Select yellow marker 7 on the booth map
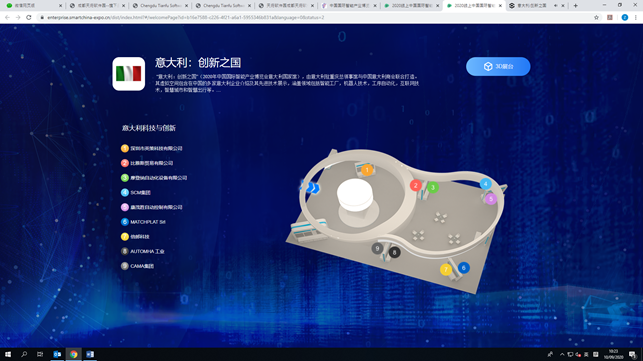The image size is (643, 361). pos(446,270)
